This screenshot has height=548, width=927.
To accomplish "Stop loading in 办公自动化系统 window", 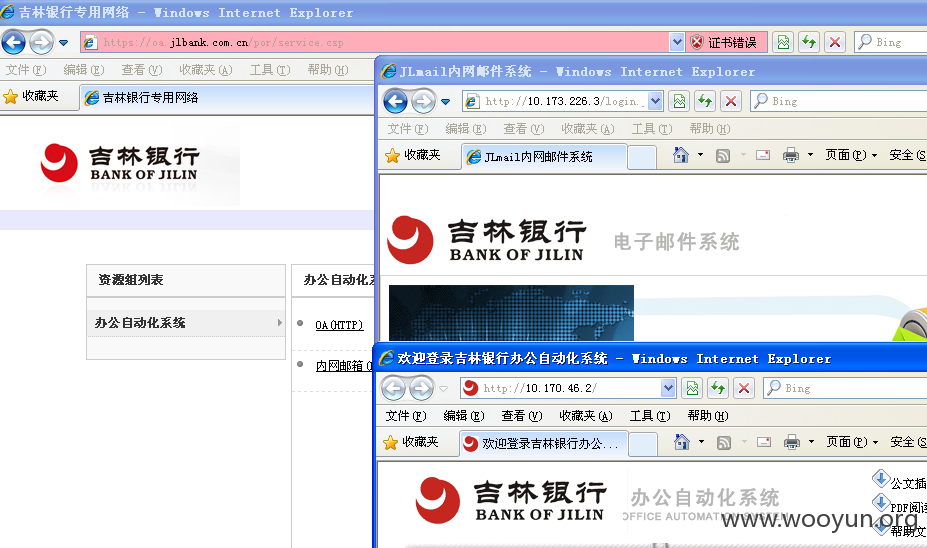I will point(744,388).
